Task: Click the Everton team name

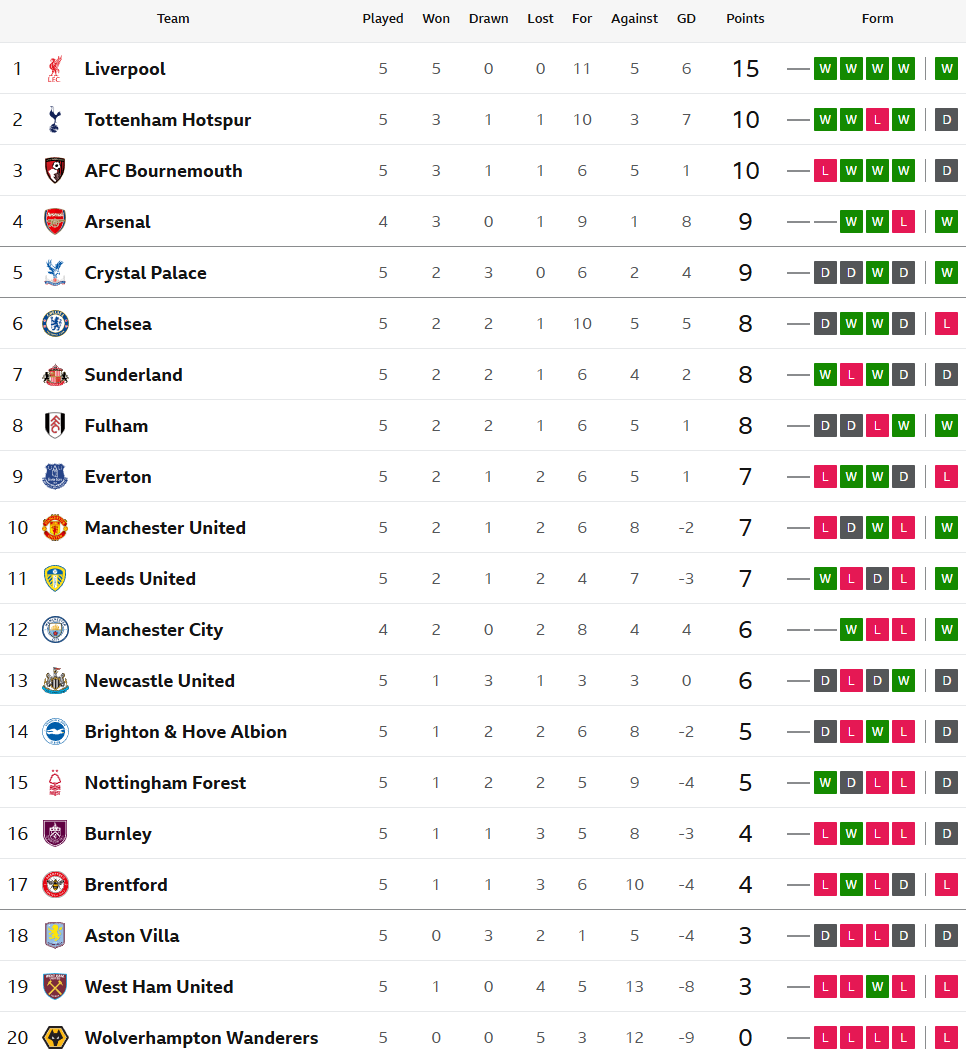Action: pos(118,477)
